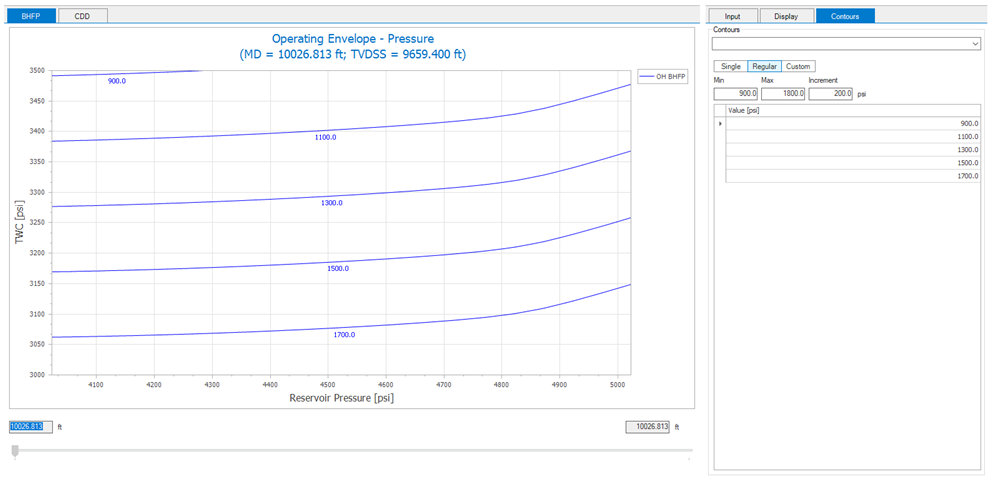Click the row indicator arrow beside 900.0
988x481 pixels.
point(720,123)
